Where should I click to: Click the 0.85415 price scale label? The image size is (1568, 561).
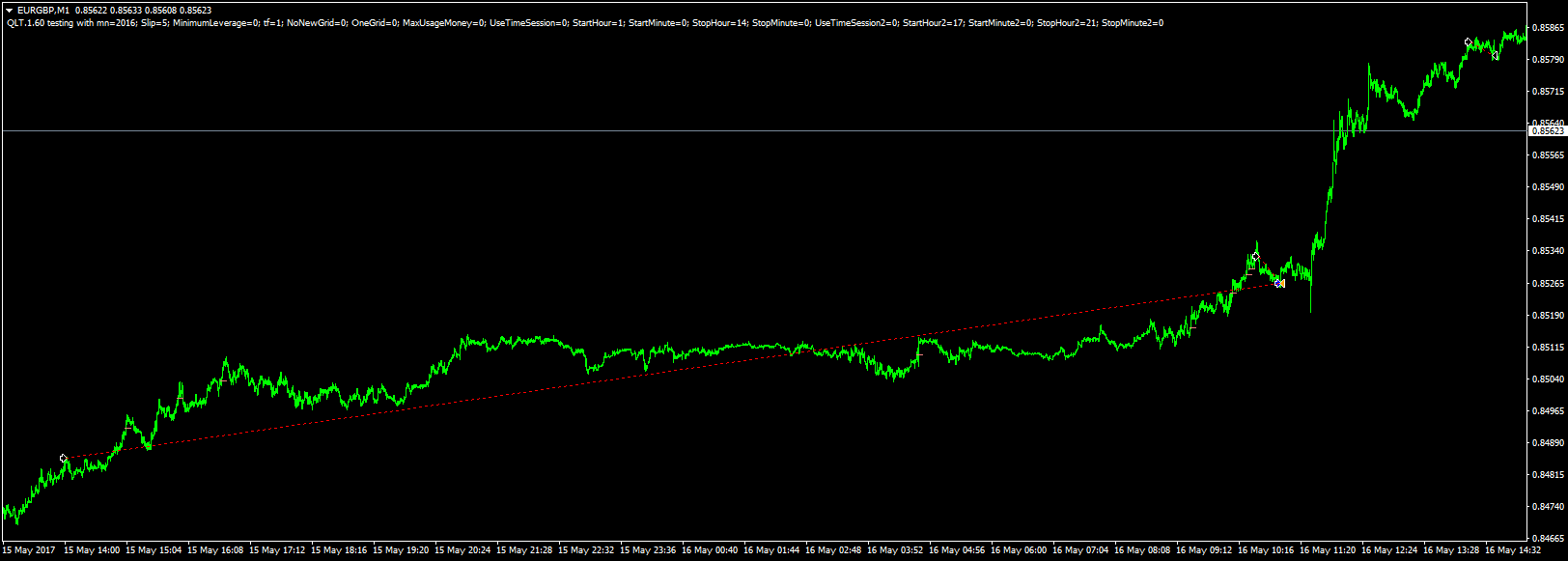coord(1549,219)
